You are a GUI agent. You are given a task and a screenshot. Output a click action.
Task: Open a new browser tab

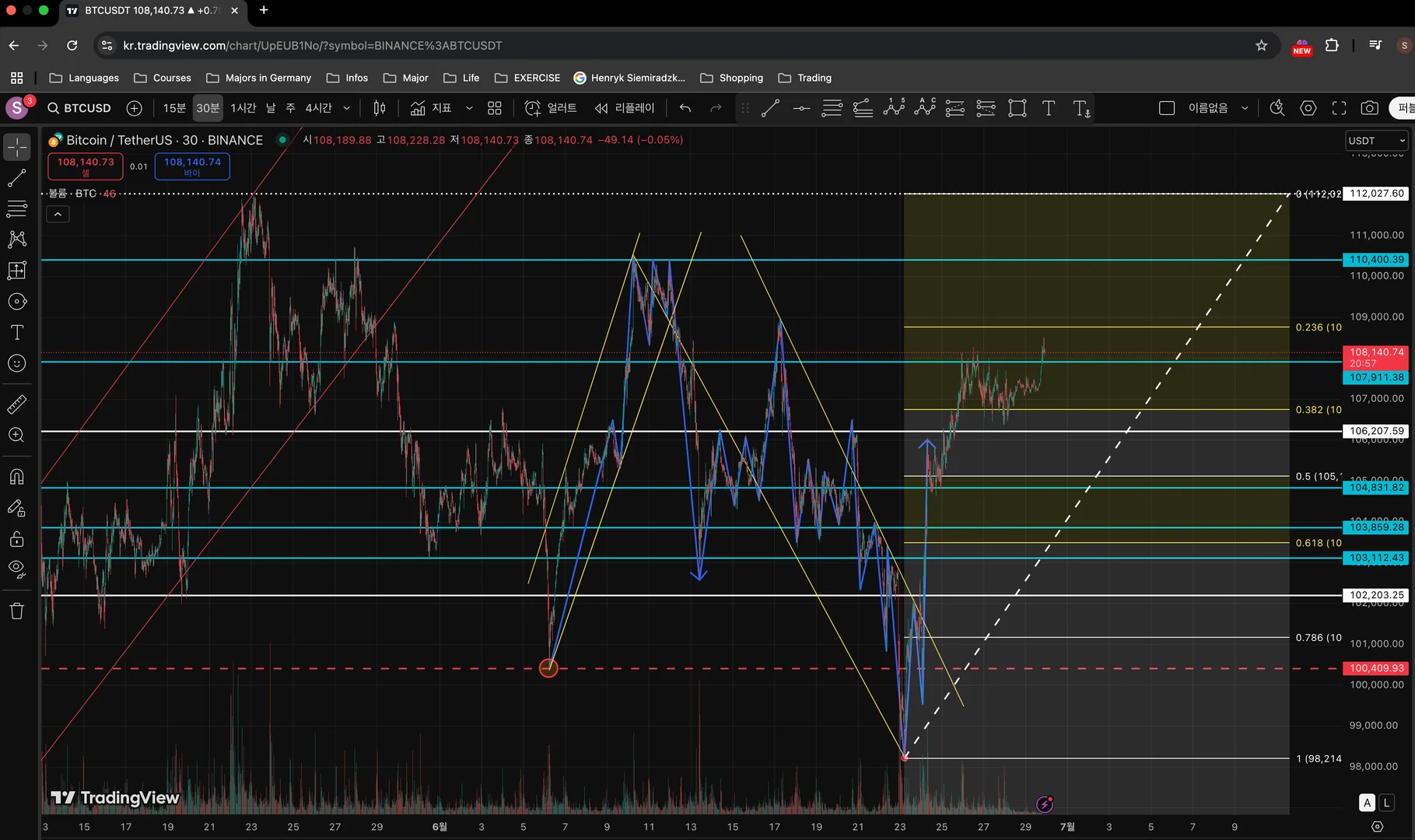(x=264, y=10)
